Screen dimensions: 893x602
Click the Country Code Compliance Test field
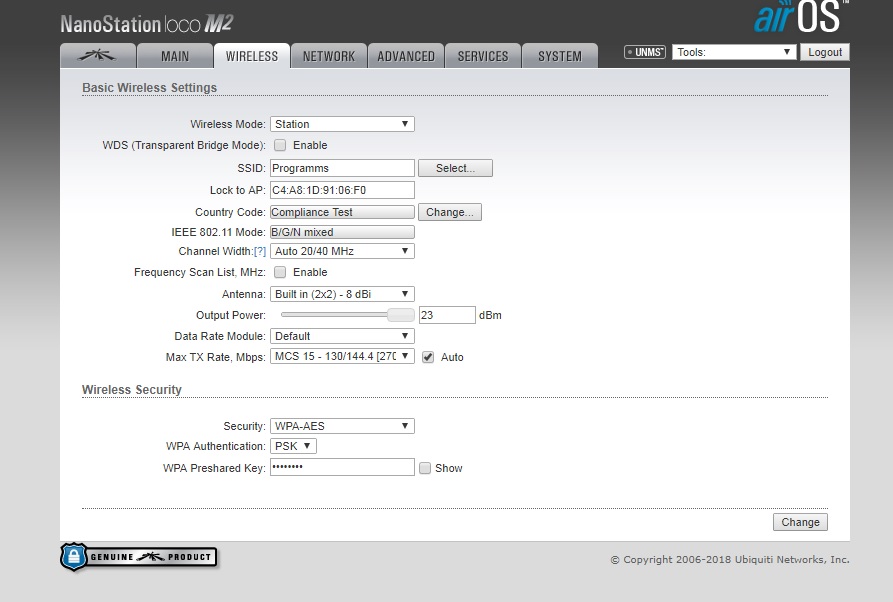click(x=342, y=212)
